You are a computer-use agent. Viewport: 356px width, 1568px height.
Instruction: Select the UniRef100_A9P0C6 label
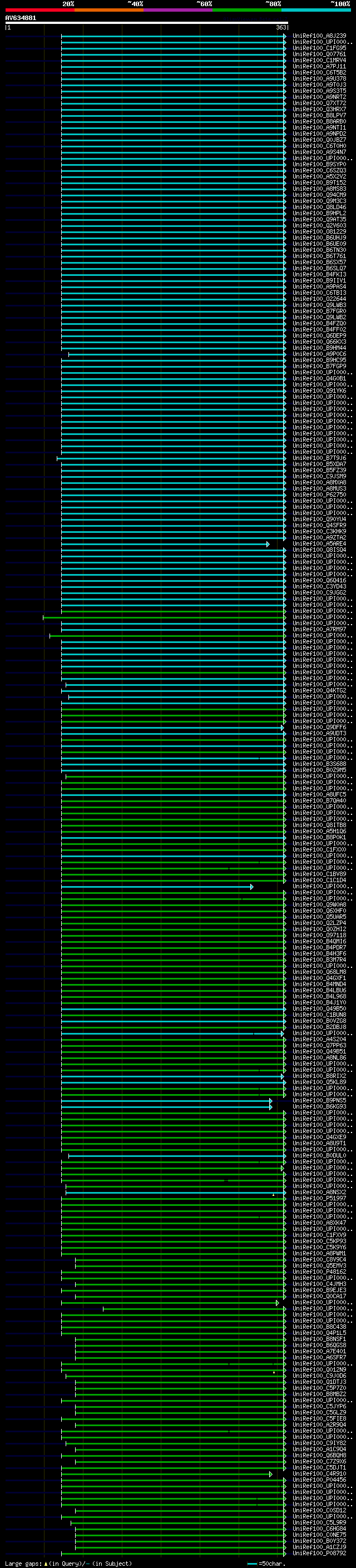(x=319, y=354)
